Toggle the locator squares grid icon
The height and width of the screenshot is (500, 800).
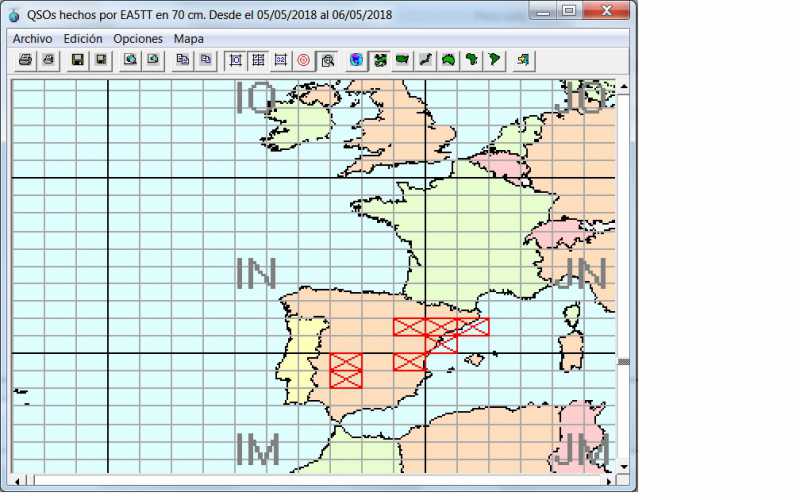(x=258, y=60)
